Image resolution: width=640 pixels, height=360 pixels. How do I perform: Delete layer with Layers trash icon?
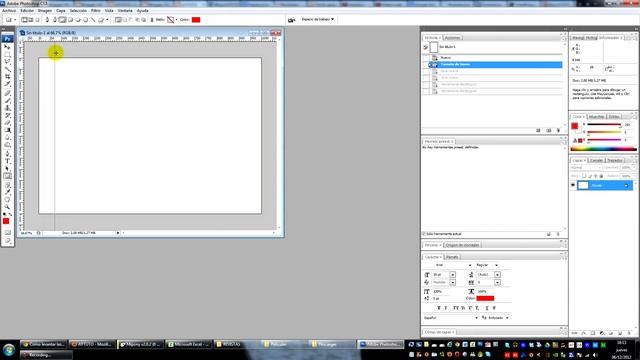point(629,333)
